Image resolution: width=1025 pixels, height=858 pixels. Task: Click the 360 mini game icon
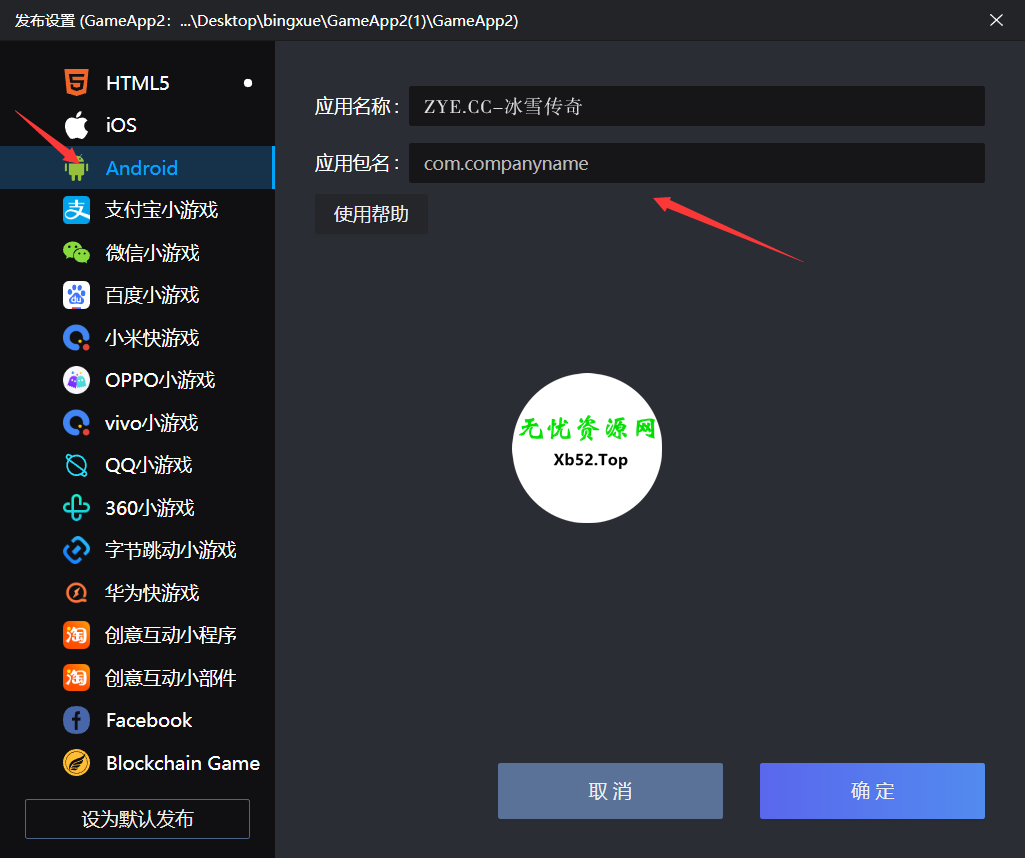76,508
